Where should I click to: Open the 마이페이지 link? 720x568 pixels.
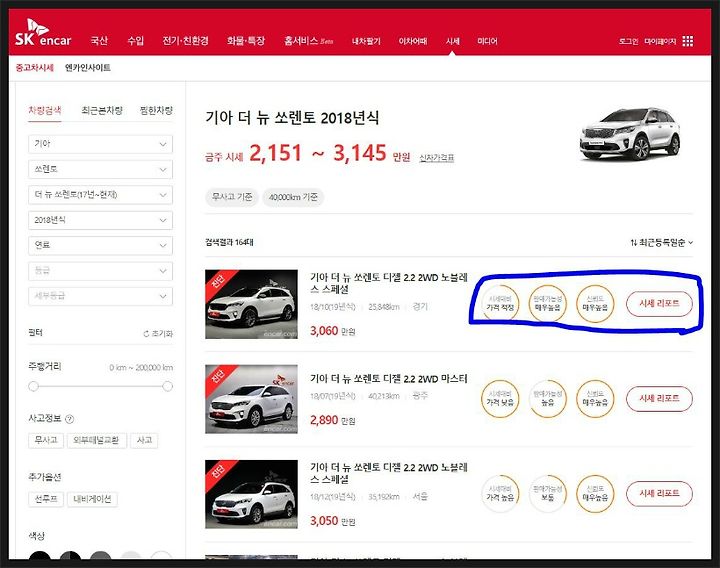coord(660,41)
